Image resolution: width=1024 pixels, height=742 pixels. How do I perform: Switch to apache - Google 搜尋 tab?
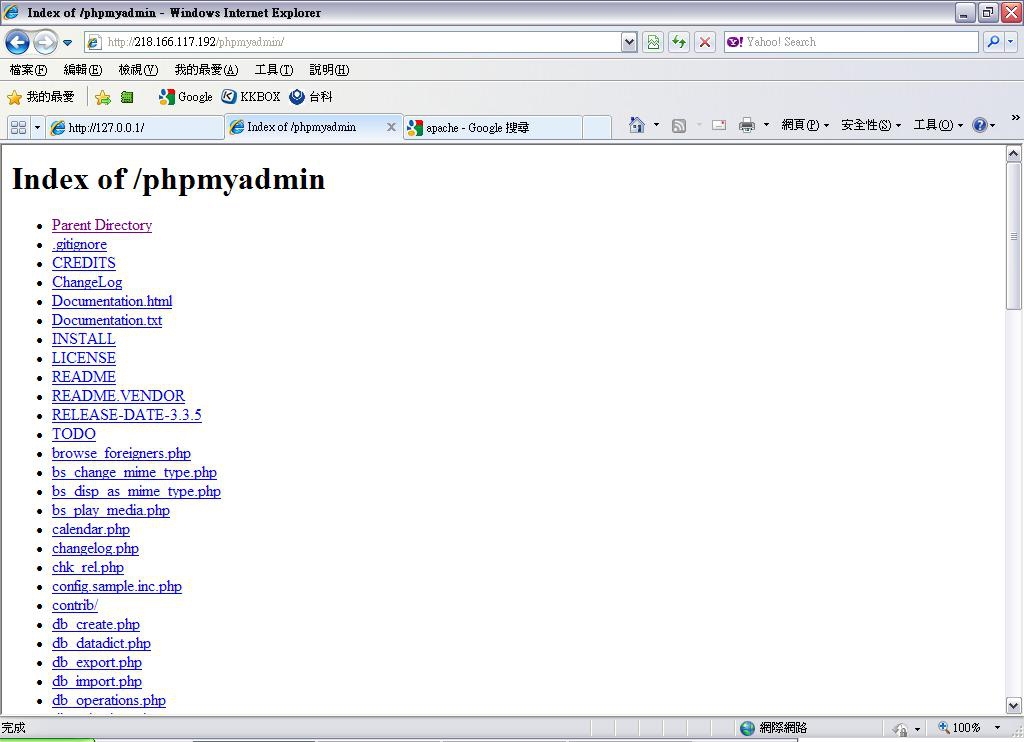pyautogui.click(x=492, y=127)
